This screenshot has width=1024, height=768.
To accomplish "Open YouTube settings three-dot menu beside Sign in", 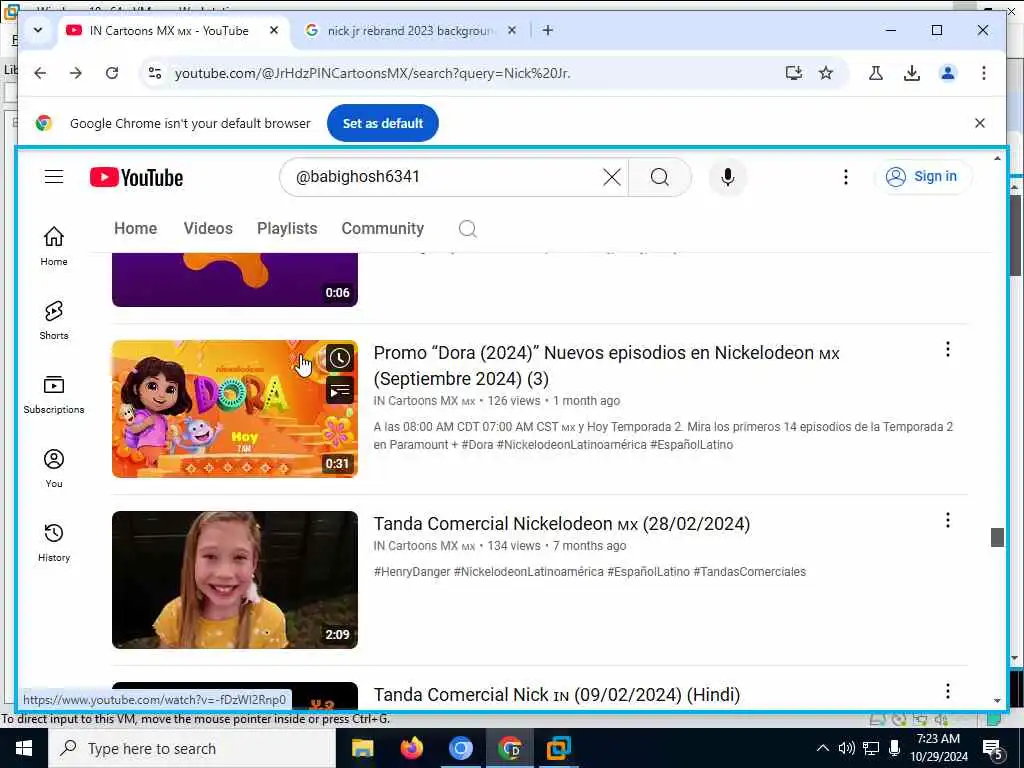I will point(846,177).
